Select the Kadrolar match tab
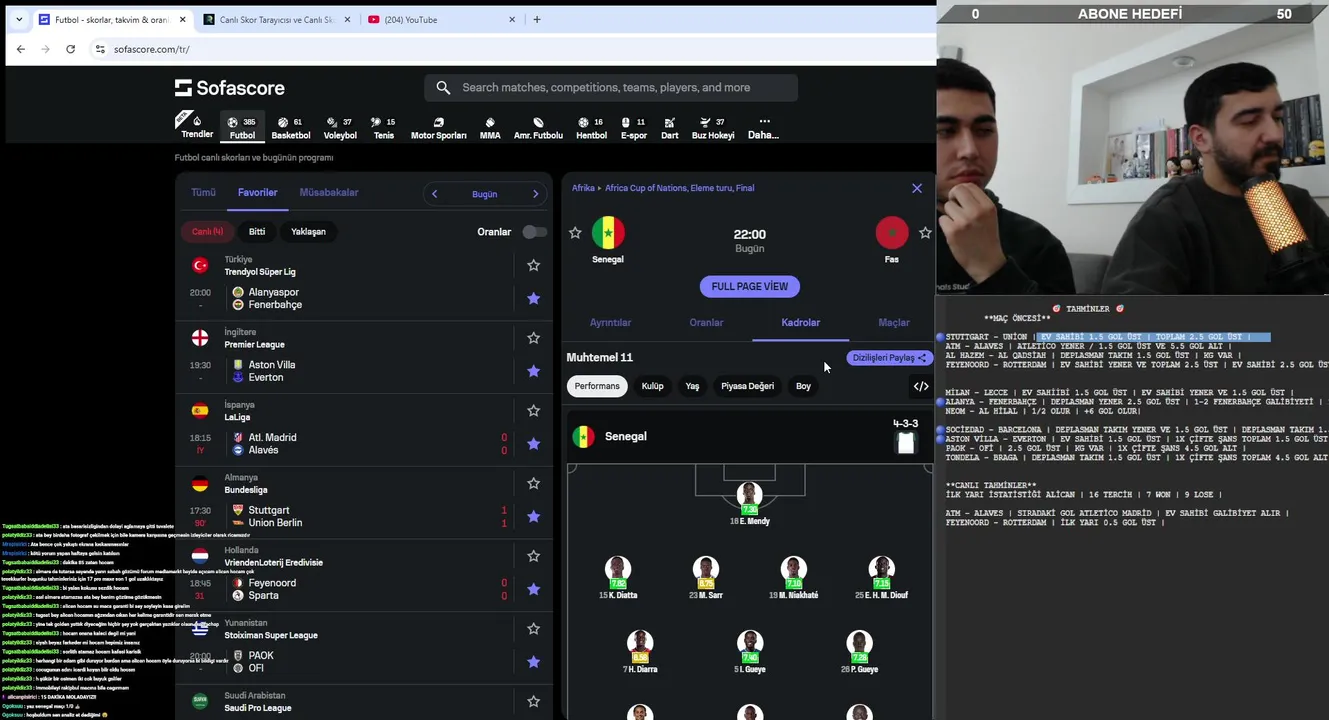 coord(800,323)
